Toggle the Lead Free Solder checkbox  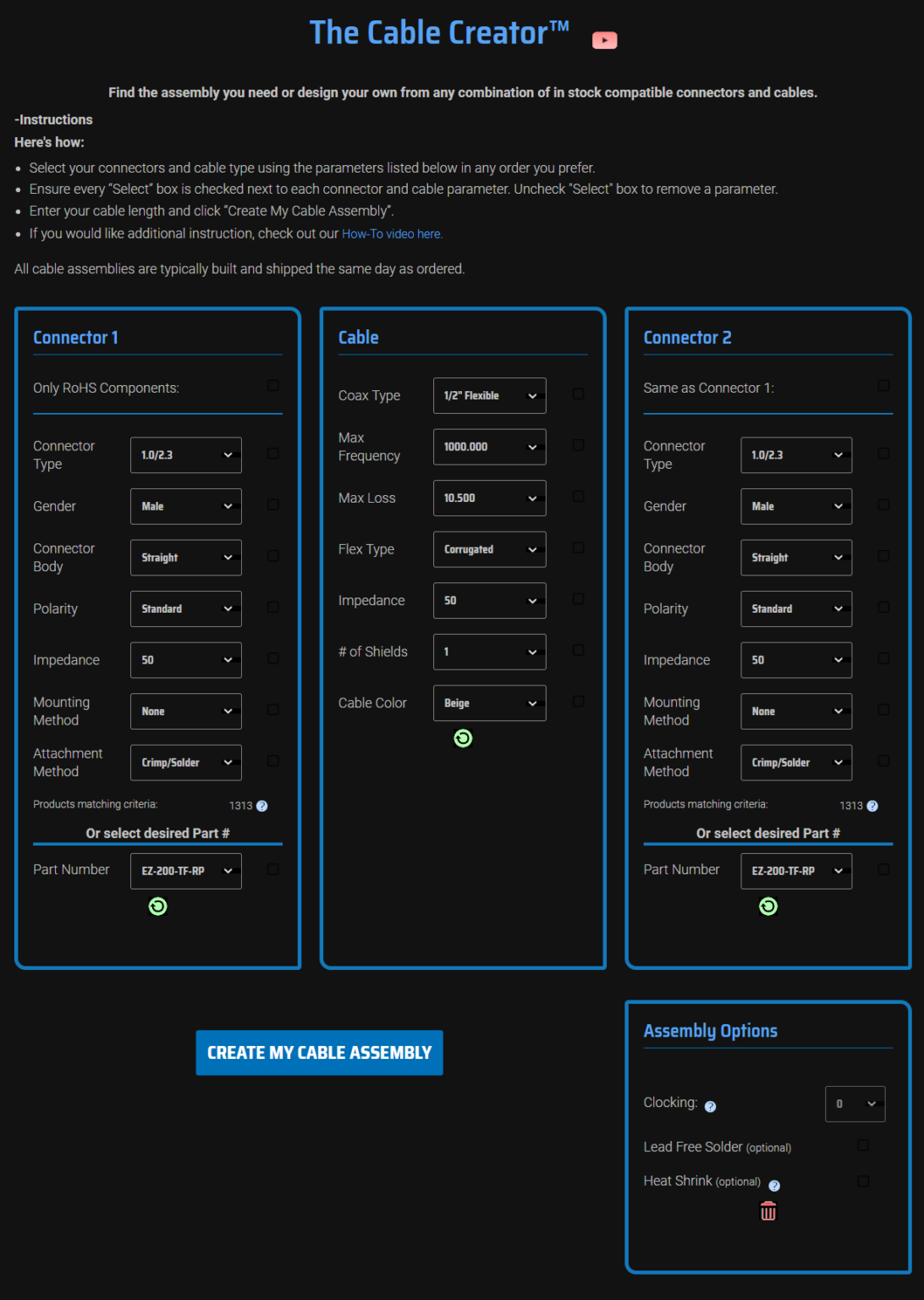click(863, 1145)
